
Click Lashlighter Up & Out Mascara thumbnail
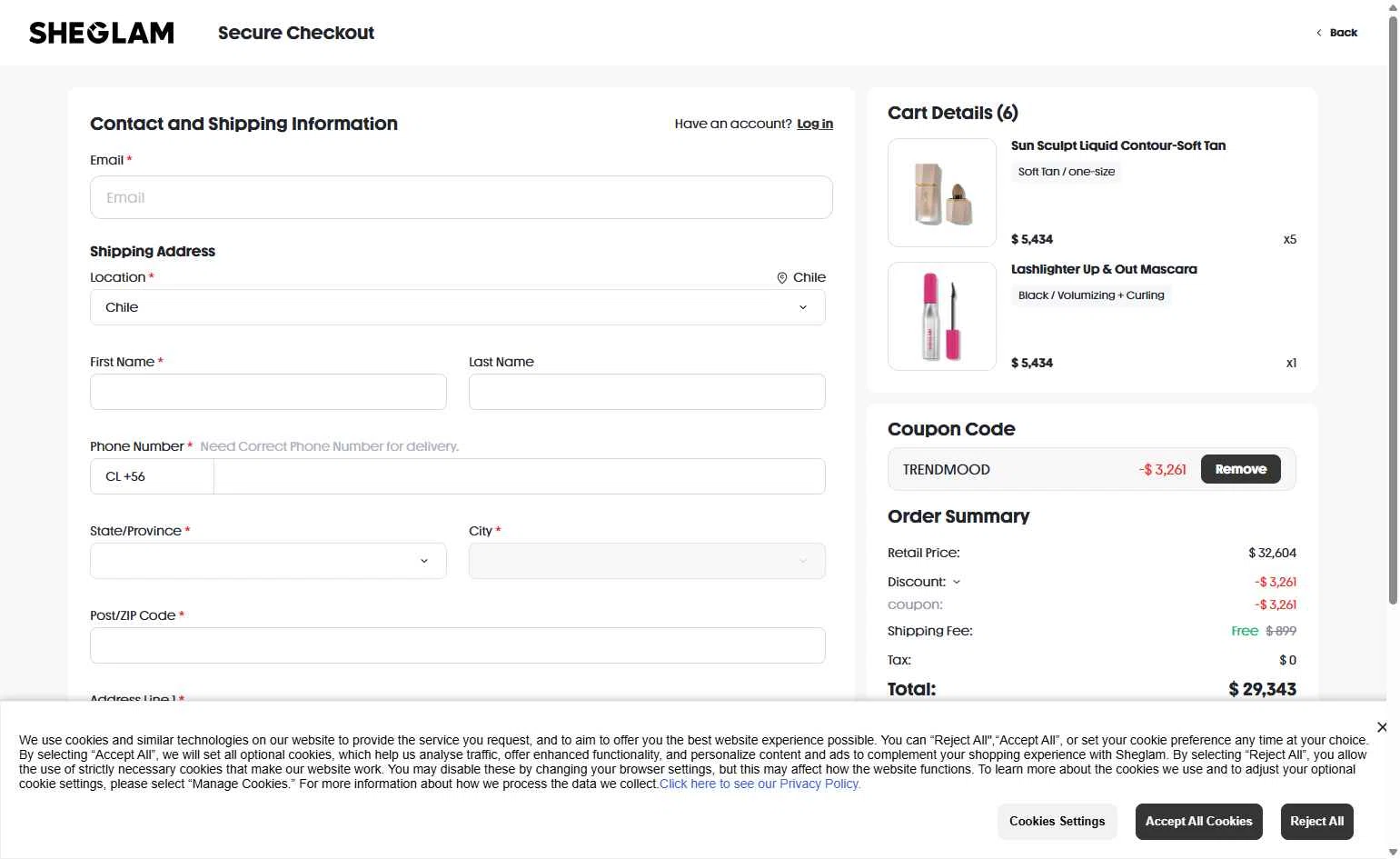coord(942,316)
